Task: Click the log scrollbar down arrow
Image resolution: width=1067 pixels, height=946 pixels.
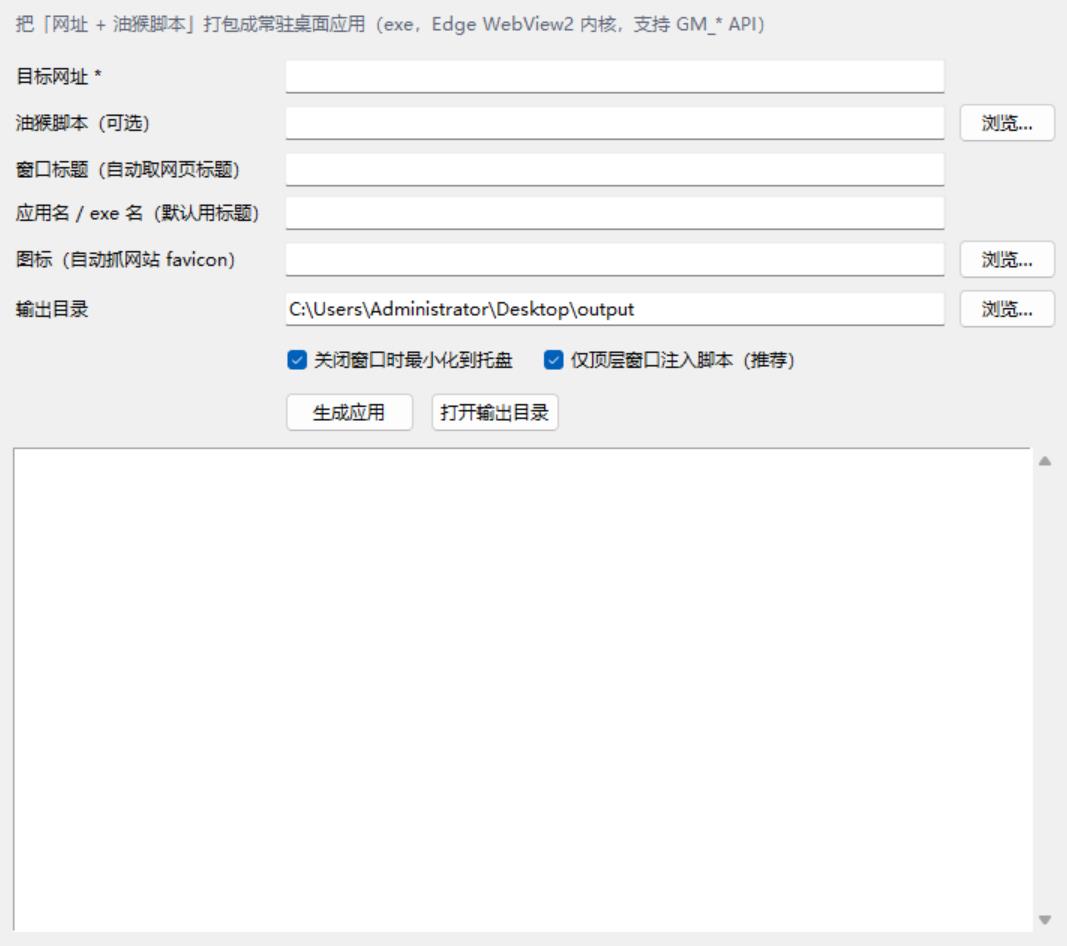Action: coord(1045,920)
